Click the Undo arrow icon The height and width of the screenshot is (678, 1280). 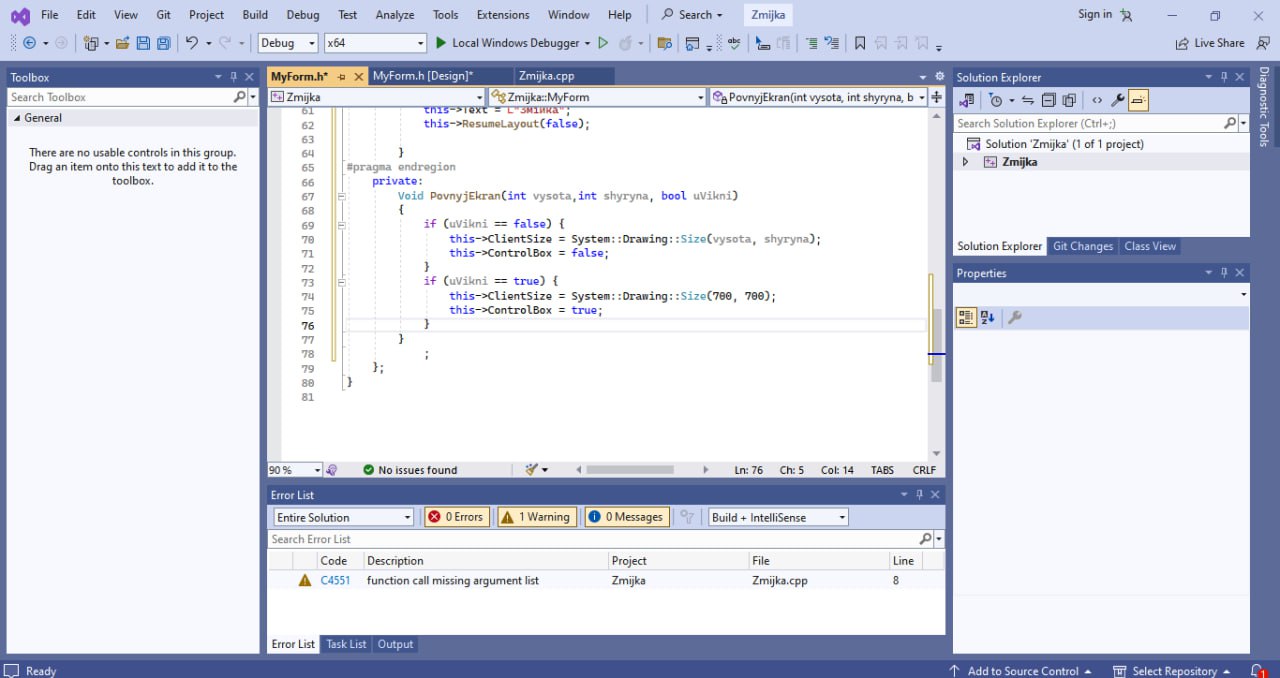[192, 43]
